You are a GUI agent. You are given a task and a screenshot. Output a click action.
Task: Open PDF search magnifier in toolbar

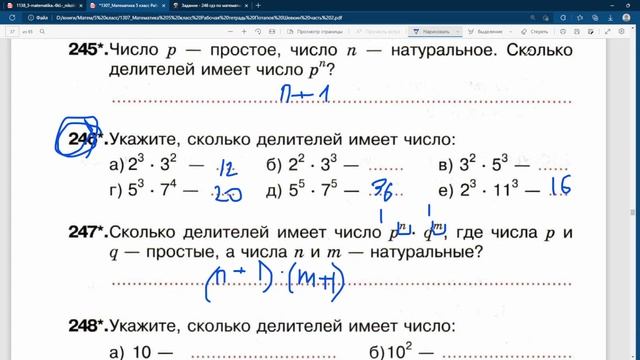click(x=42, y=31)
